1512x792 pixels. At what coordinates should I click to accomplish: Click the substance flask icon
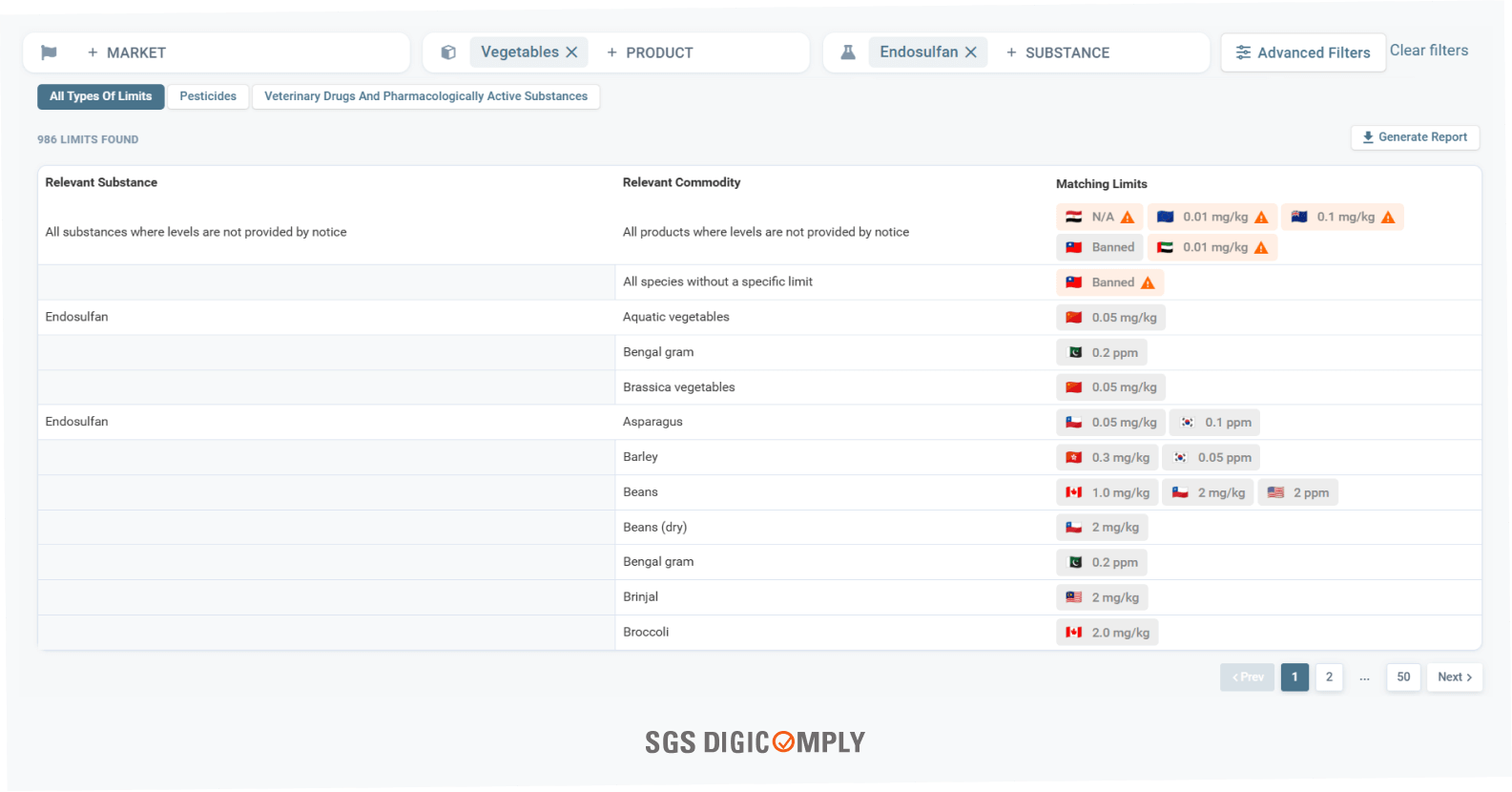847,52
